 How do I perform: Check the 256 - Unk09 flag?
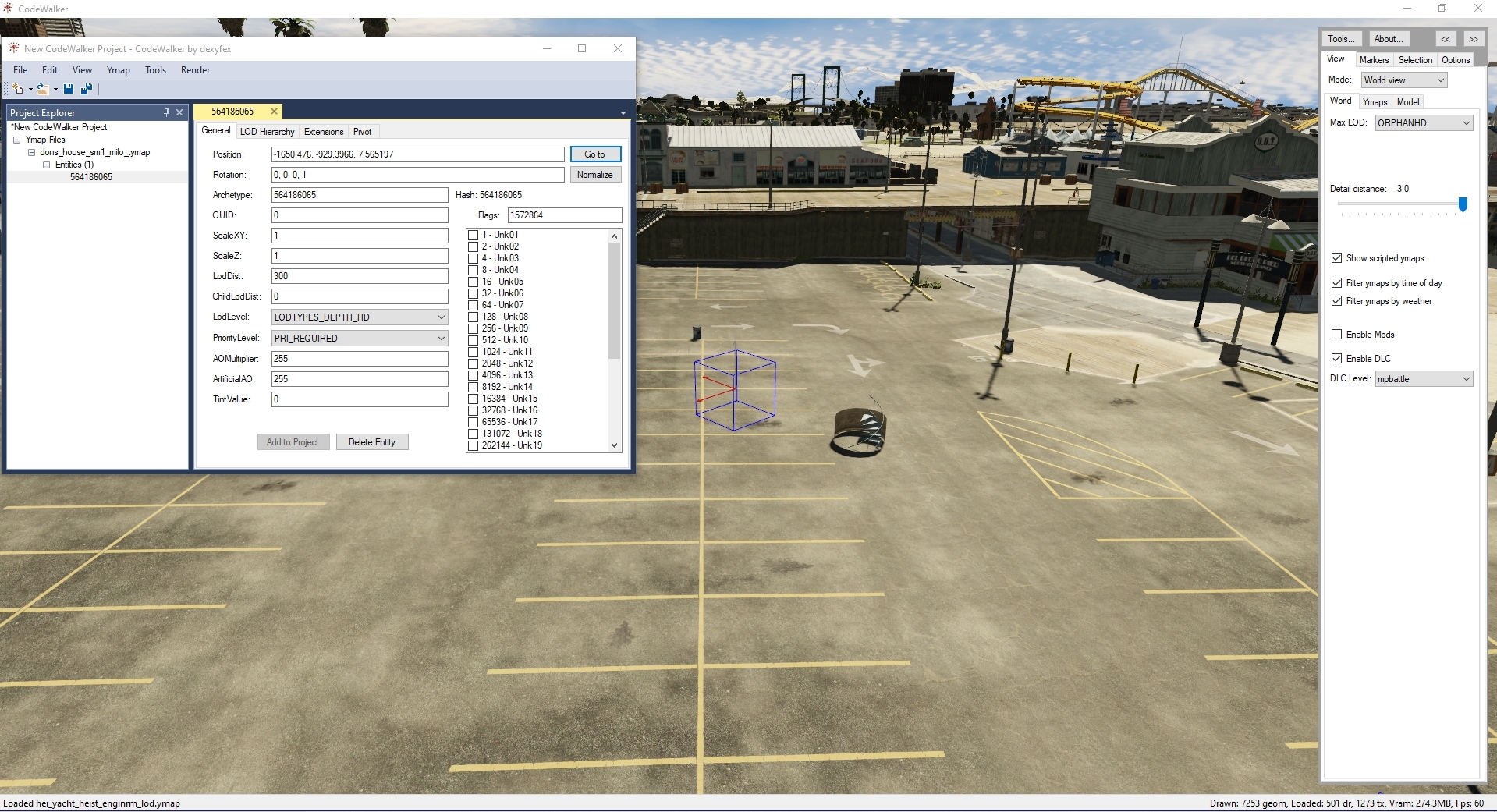coord(473,328)
